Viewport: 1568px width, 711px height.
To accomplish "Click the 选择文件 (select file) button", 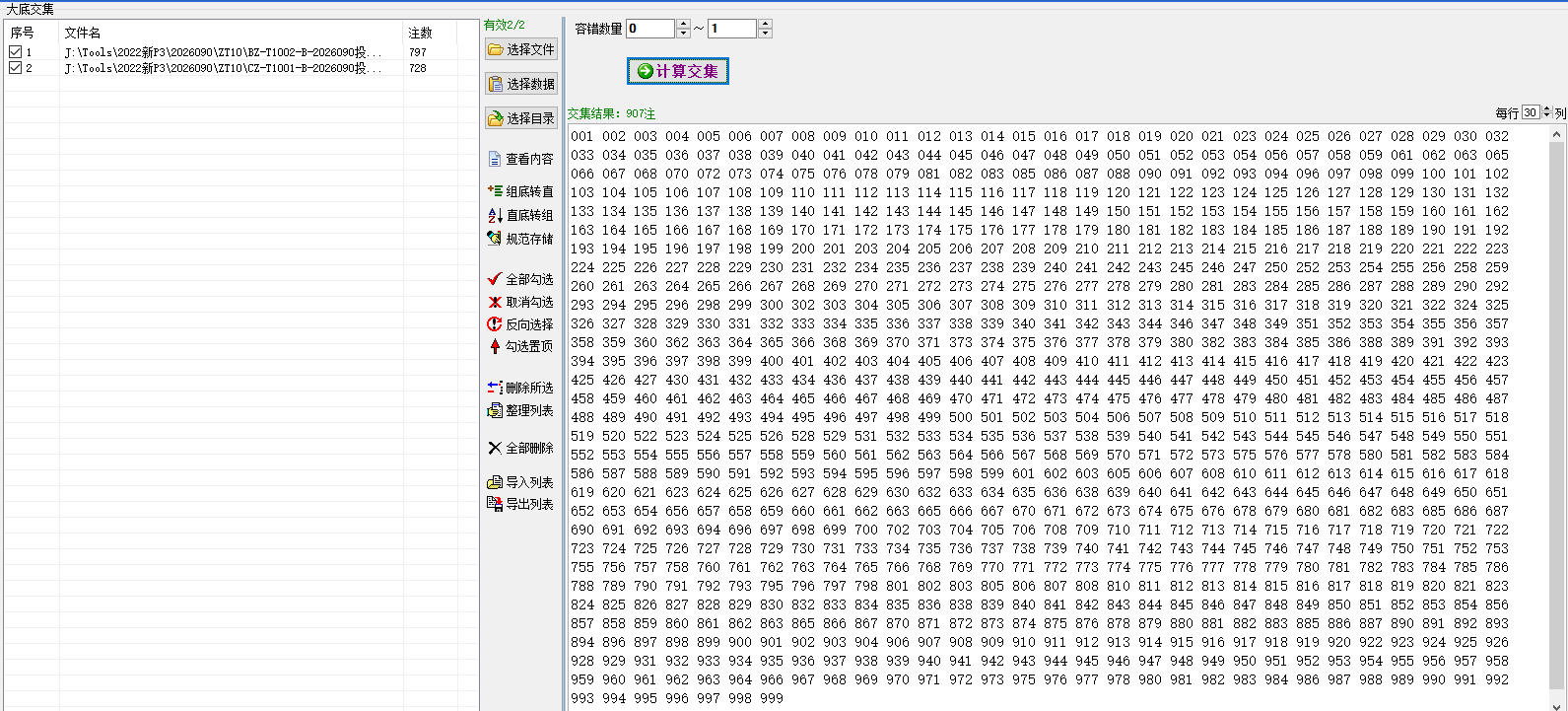I will tap(521, 49).
